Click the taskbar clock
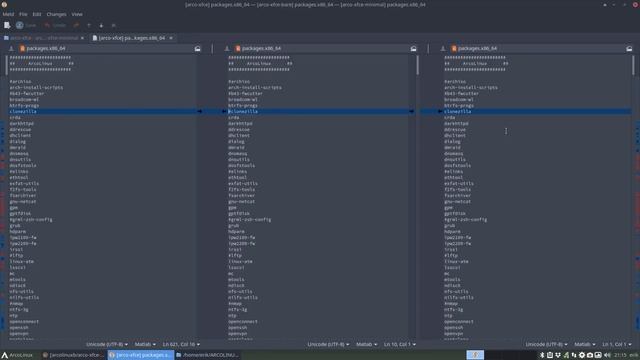 click(620, 355)
